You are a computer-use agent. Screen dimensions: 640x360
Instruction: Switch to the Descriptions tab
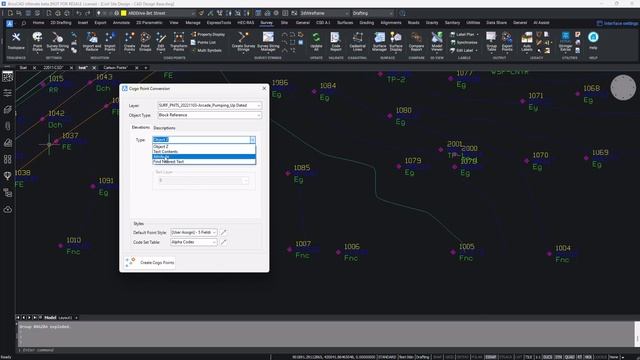click(164, 128)
